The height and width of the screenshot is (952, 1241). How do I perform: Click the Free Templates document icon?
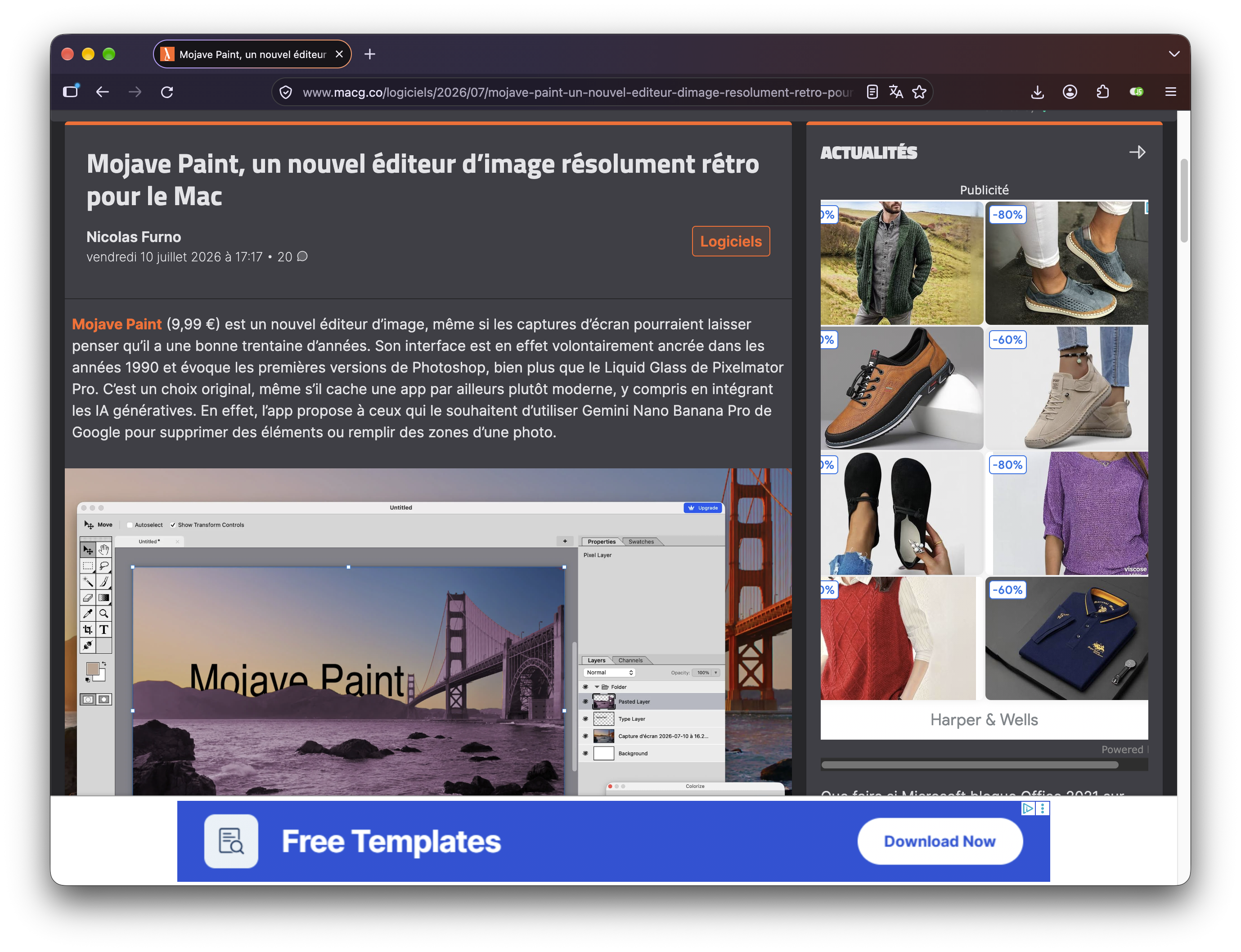click(231, 841)
